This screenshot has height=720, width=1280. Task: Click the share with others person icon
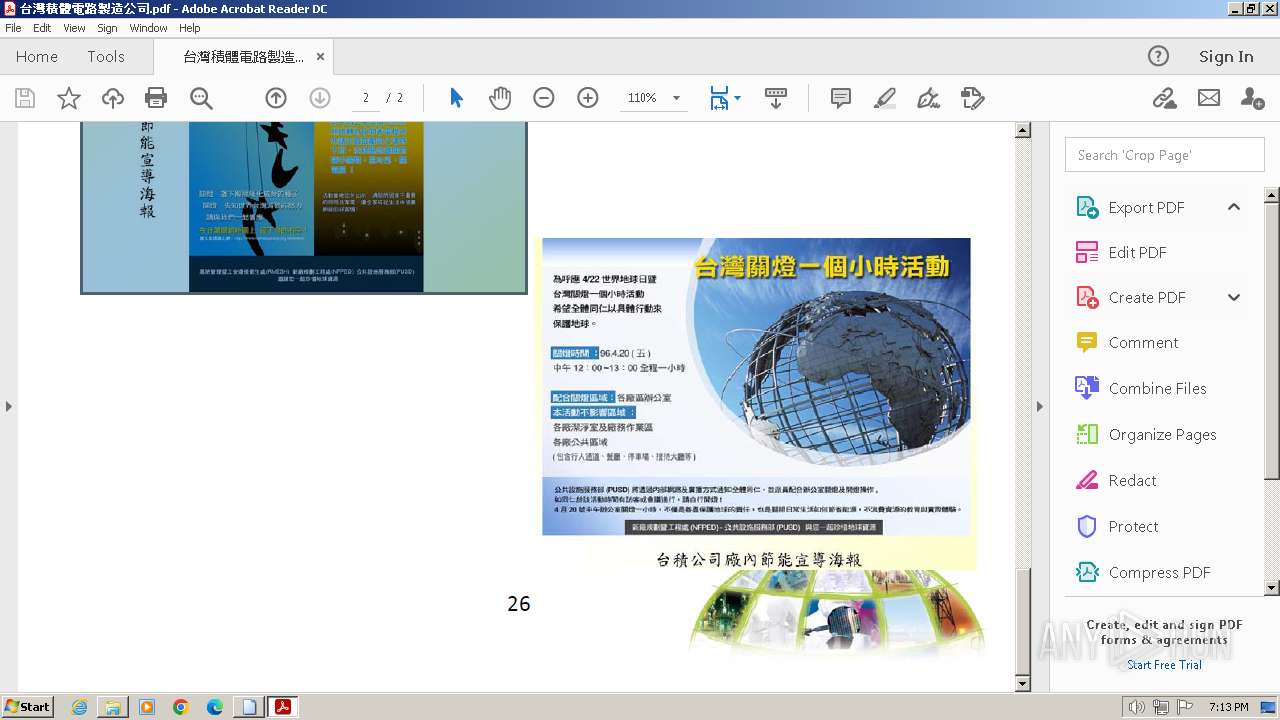[x=1252, y=98]
